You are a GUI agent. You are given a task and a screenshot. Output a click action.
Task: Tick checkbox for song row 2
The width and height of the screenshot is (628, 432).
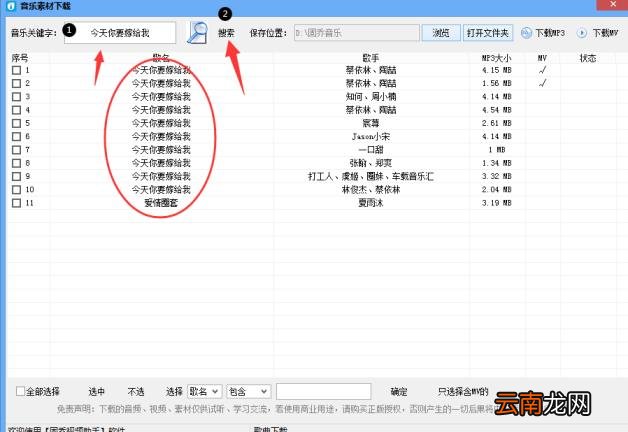[x=16, y=84]
